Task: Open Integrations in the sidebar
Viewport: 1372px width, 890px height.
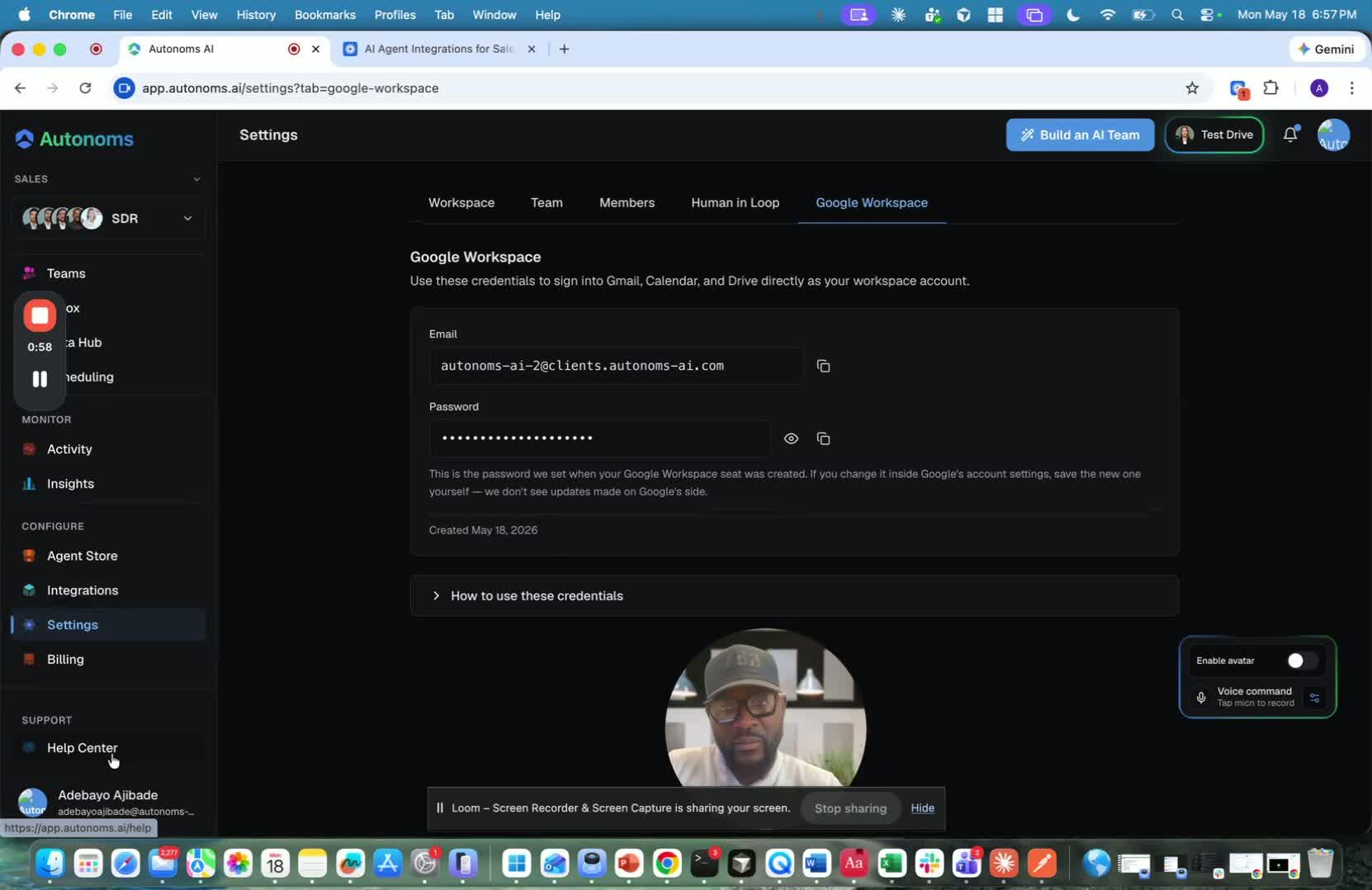Action: click(x=109, y=590)
